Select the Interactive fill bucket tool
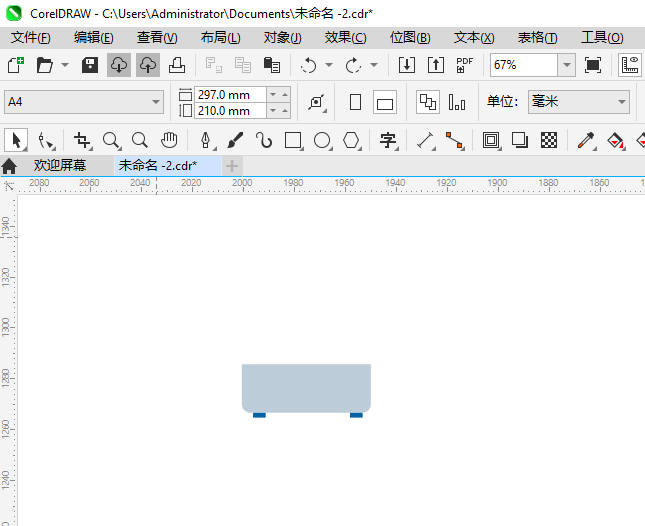Image resolution: width=645 pixels, height=526 pixels. pos(615,140)
